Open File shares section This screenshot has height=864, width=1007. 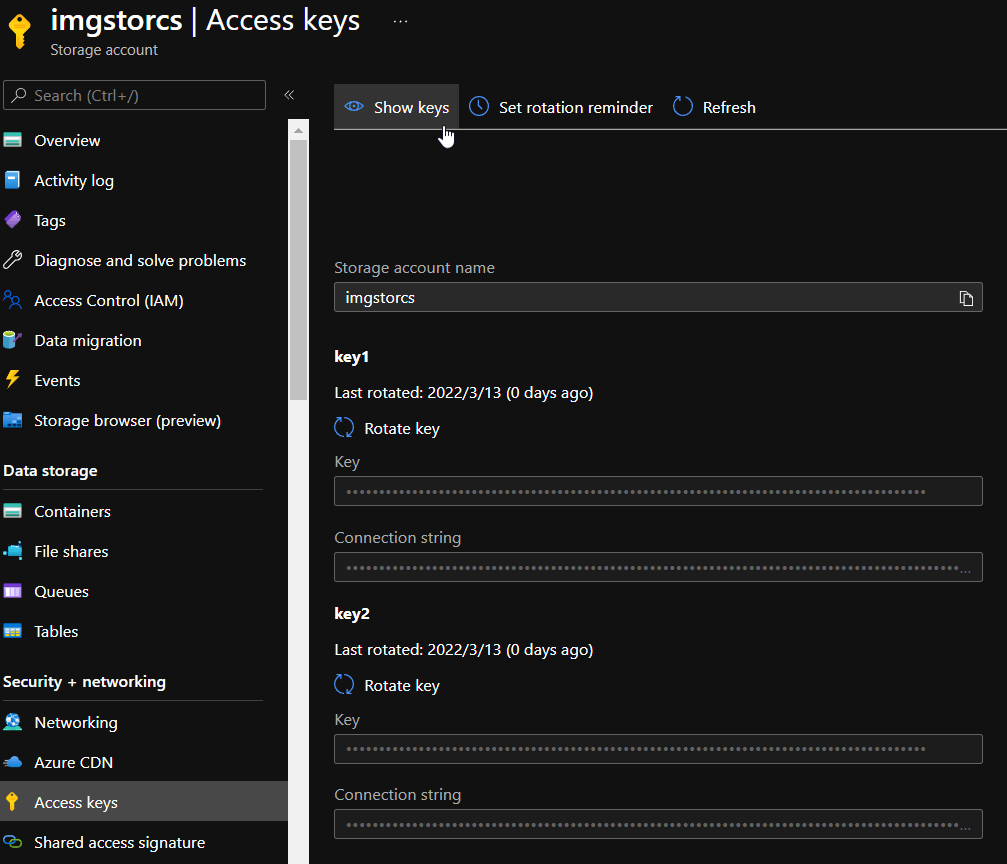pyautogui.click(x=71, y=552)
